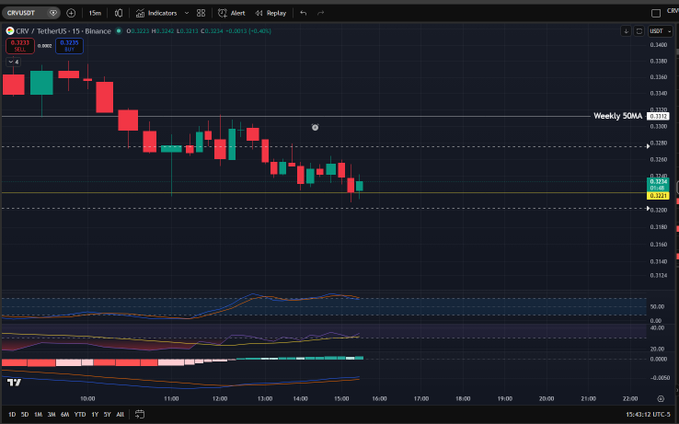Click the green 0.3234 current price label
Viewport: 679px width, 424px height.
tap(658, 184)
